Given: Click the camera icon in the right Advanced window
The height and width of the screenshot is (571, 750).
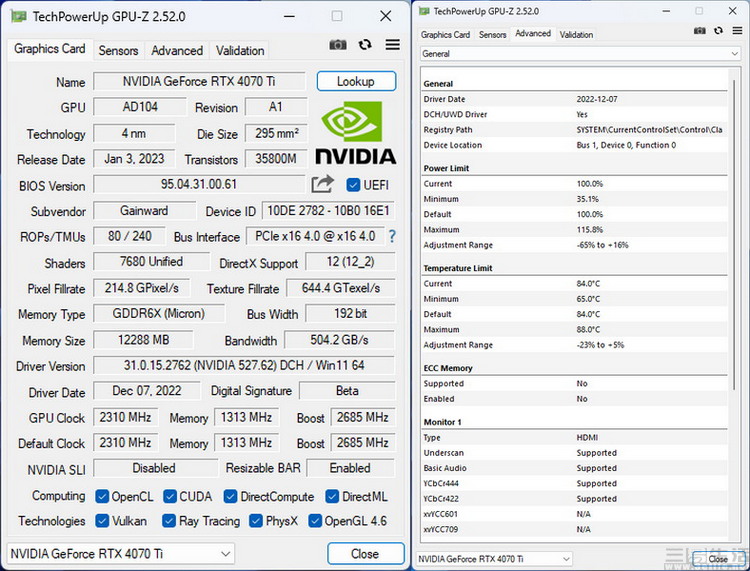Looking at the screenshot, I should tap(699, 31).
